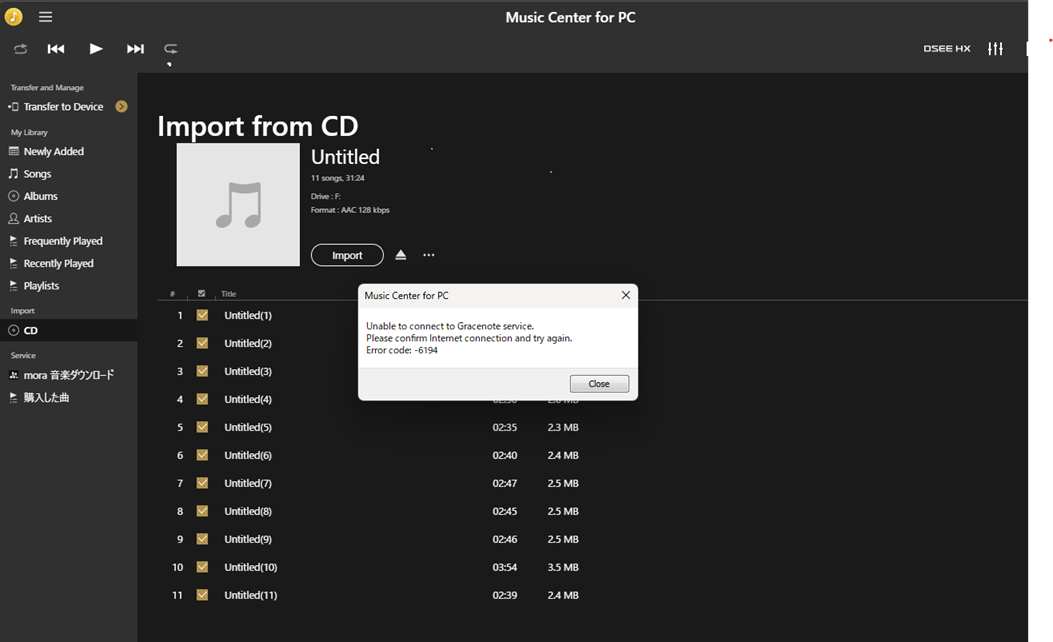This screenshot has height=642, width=1053.
Task: Toggle the select-all checkbox in header
Action: click(x=202, y=294)
